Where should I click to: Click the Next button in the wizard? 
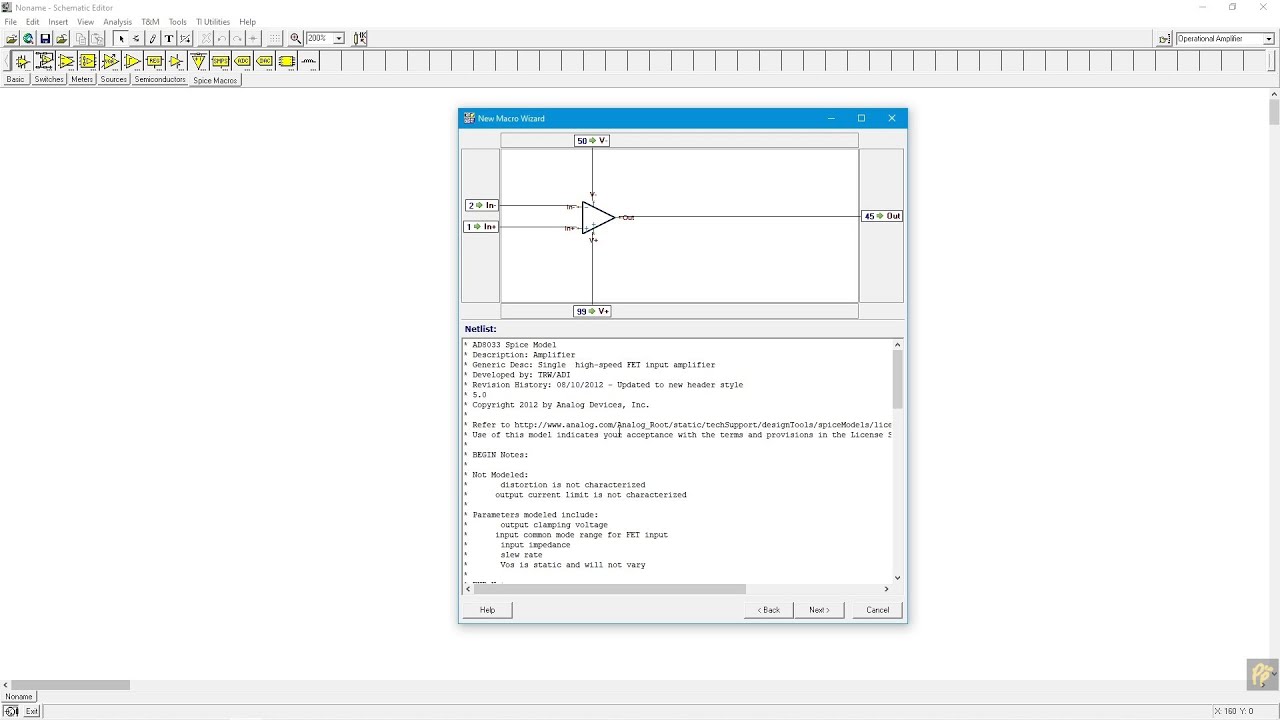(820, 610)
